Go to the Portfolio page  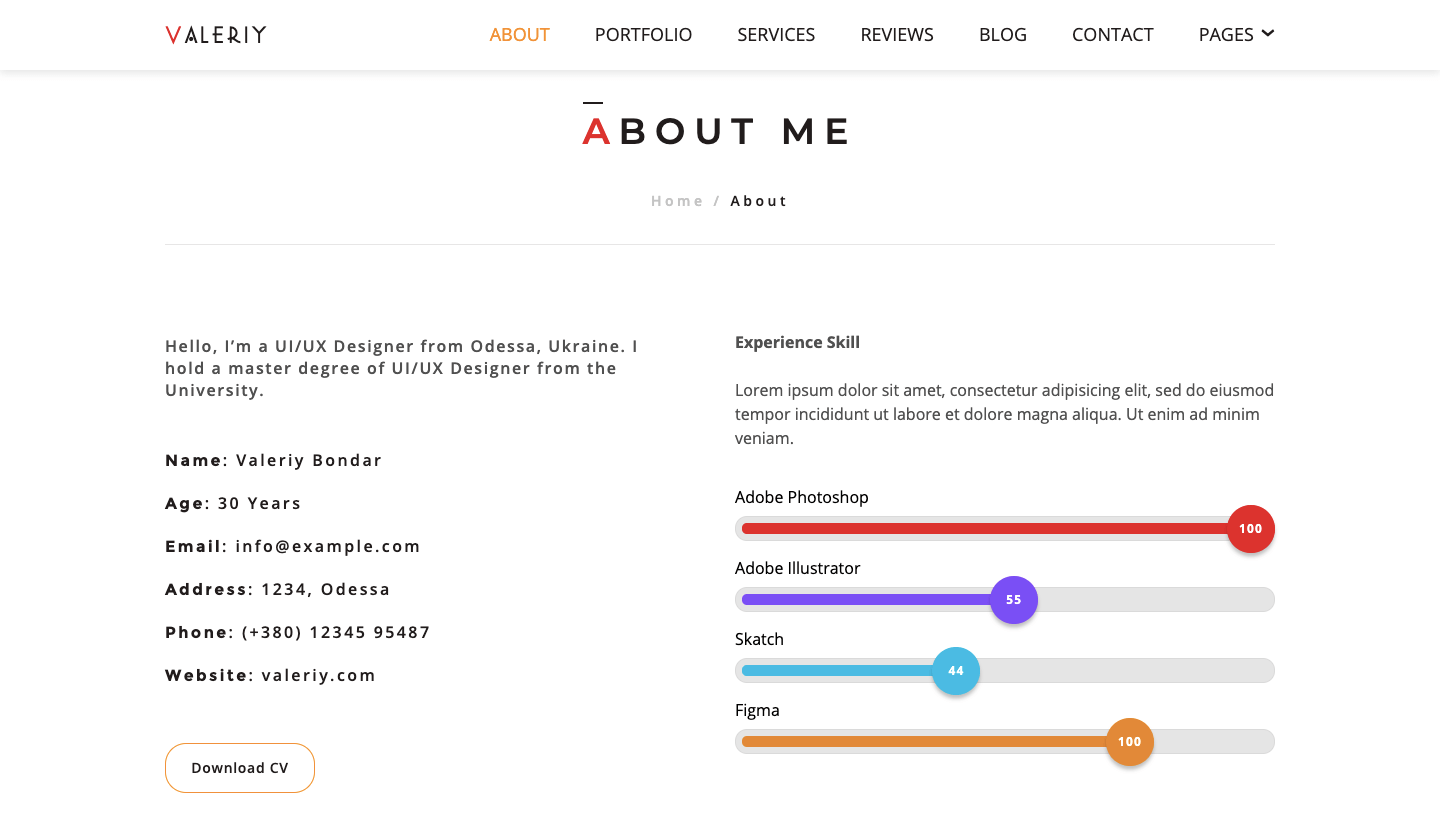pyautogui.click(x=643, y=35)
